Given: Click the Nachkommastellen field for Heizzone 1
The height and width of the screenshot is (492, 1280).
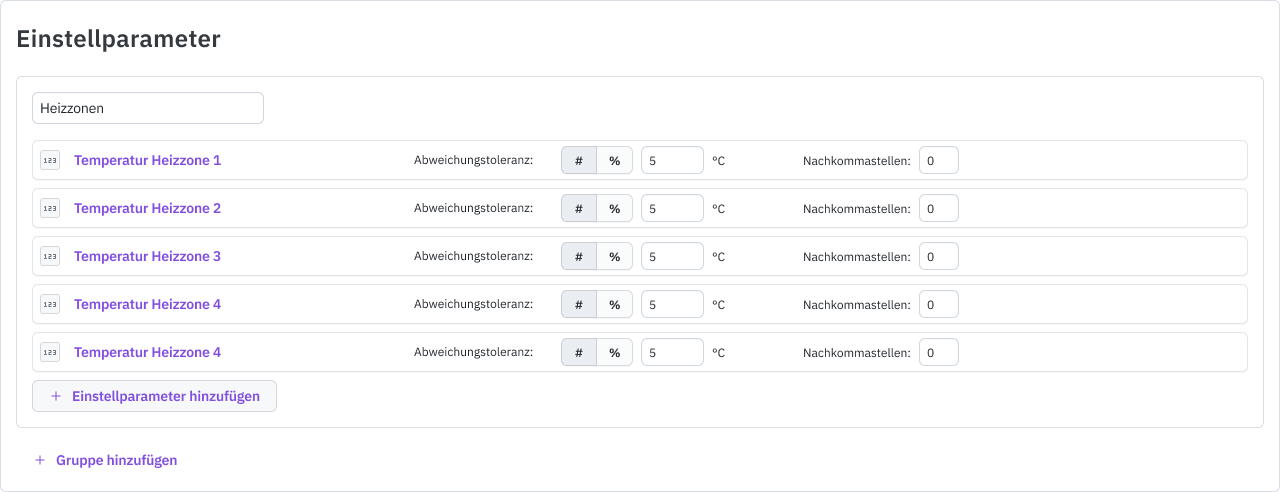Looking at the screenshot, I should point(938,160).
